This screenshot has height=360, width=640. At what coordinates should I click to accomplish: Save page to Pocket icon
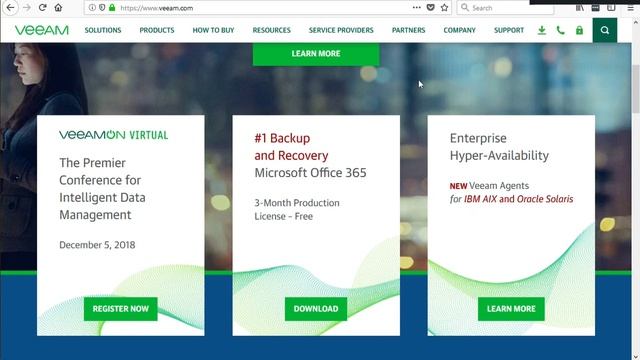pos(431,7)
